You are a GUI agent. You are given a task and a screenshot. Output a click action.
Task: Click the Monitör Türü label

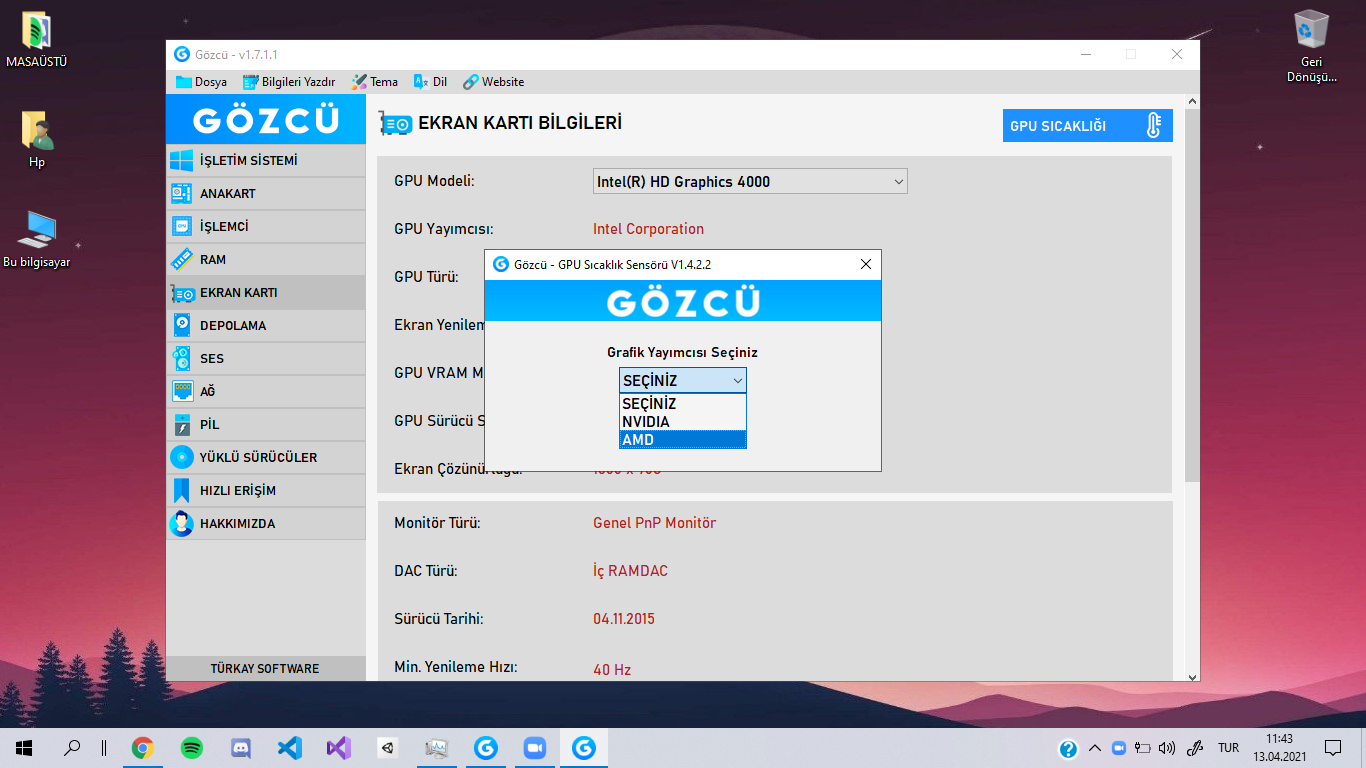tap(437, 523)
